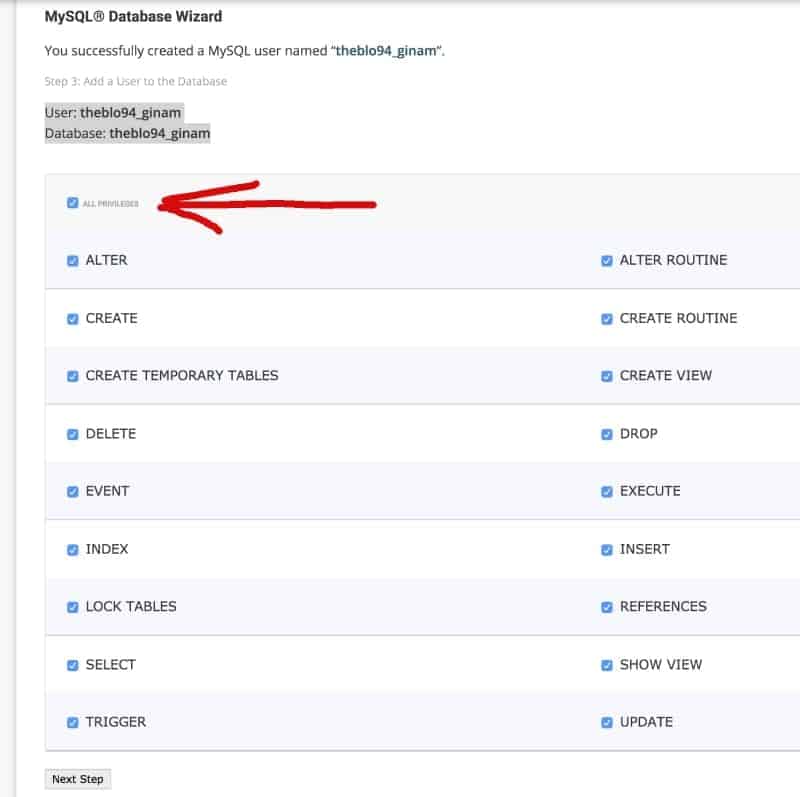Toggle the ALTER privilege checkbox
Viewport: 800px width, 797px height.
[x=73, y=261]
